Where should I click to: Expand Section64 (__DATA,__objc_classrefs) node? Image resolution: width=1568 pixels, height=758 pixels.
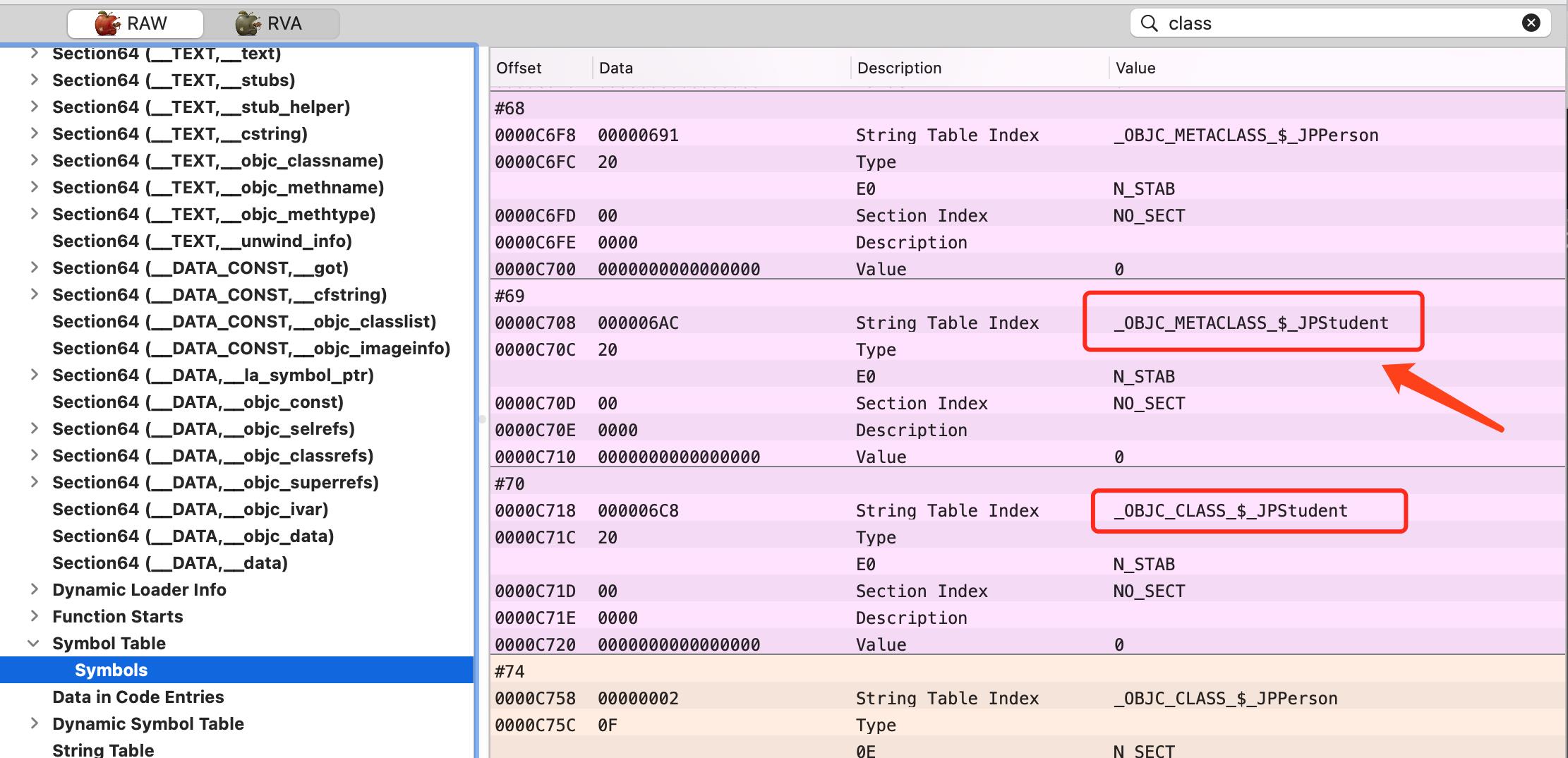point(34,455)
